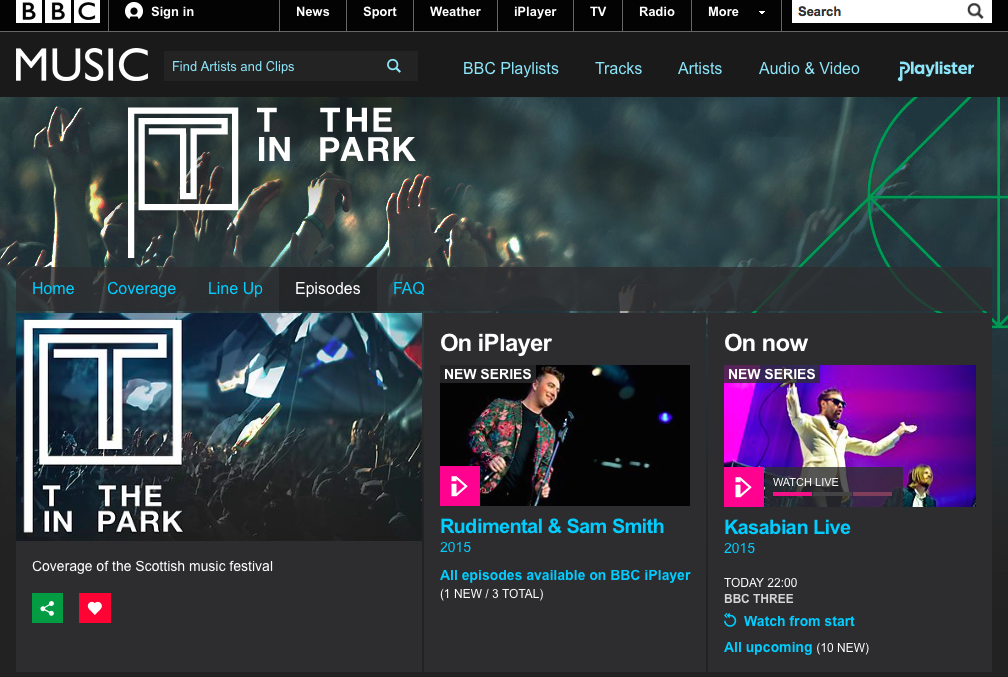Viewport: 1008px width, 677px height.
Task: Click the All upcoming link
Action: coord(768,647)
